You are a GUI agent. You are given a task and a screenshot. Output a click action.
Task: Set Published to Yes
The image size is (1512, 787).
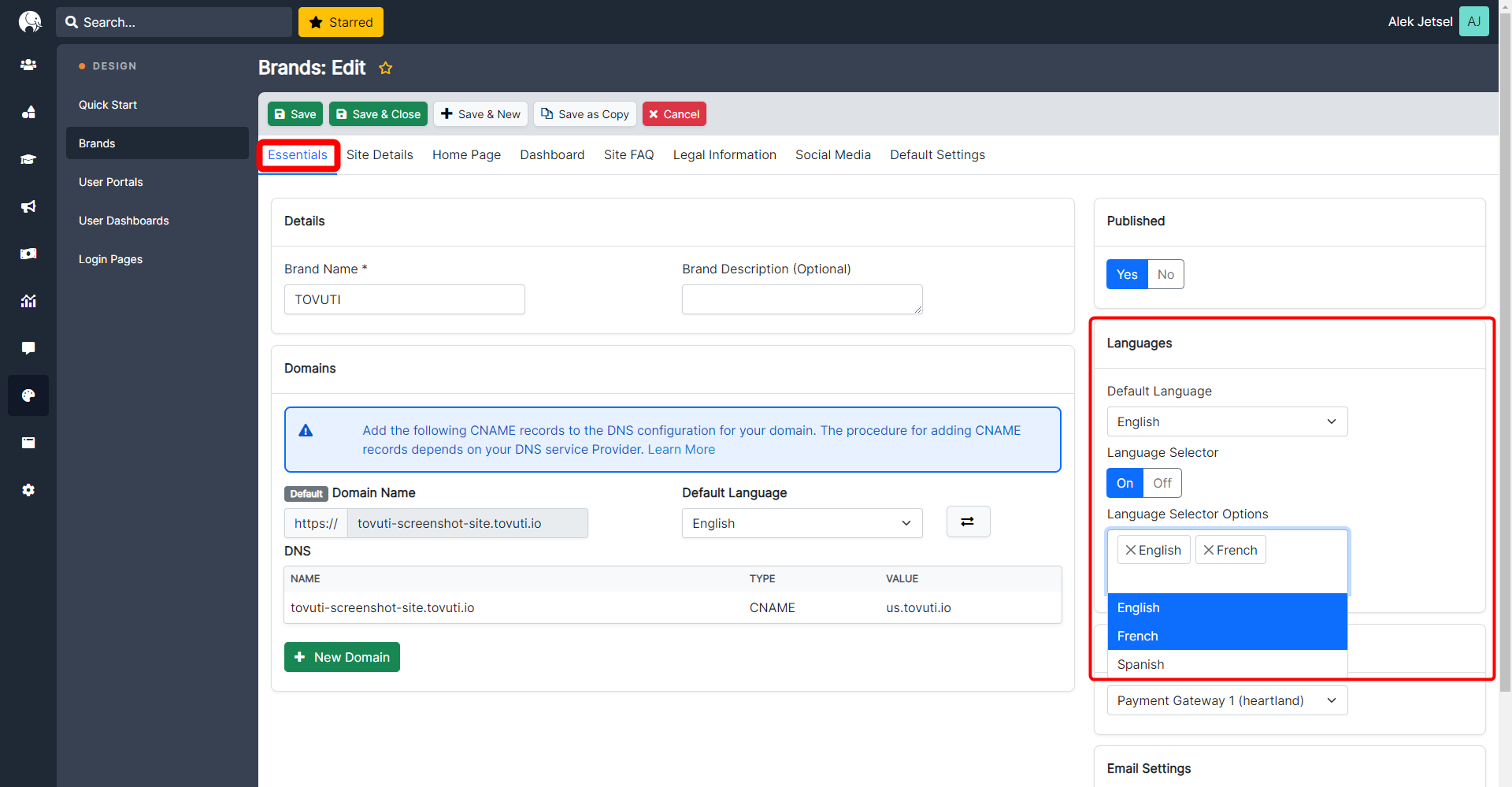(1126, 274)
